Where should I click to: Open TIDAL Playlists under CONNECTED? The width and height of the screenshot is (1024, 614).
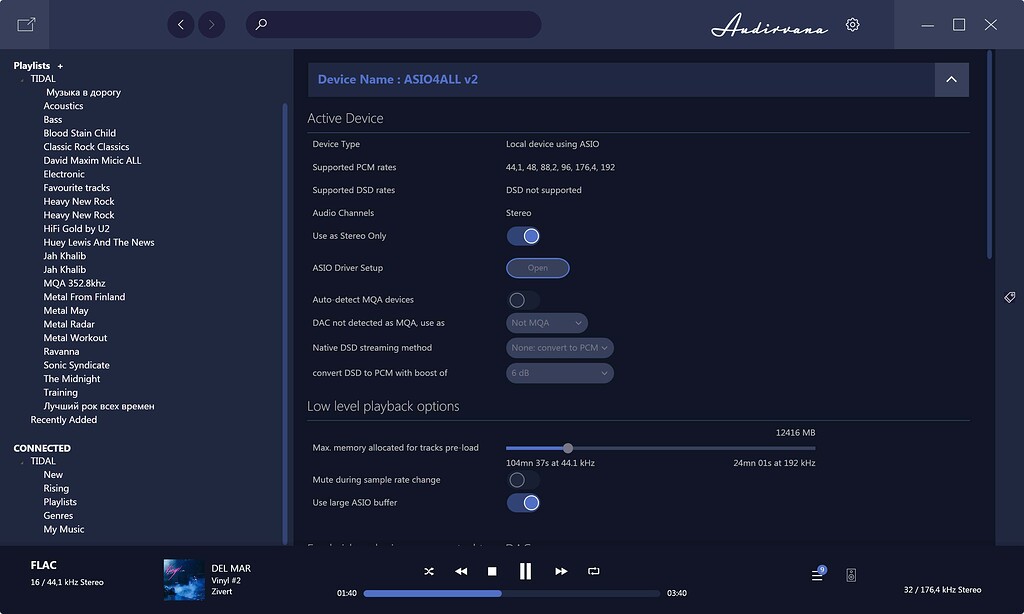coord(60,502)
